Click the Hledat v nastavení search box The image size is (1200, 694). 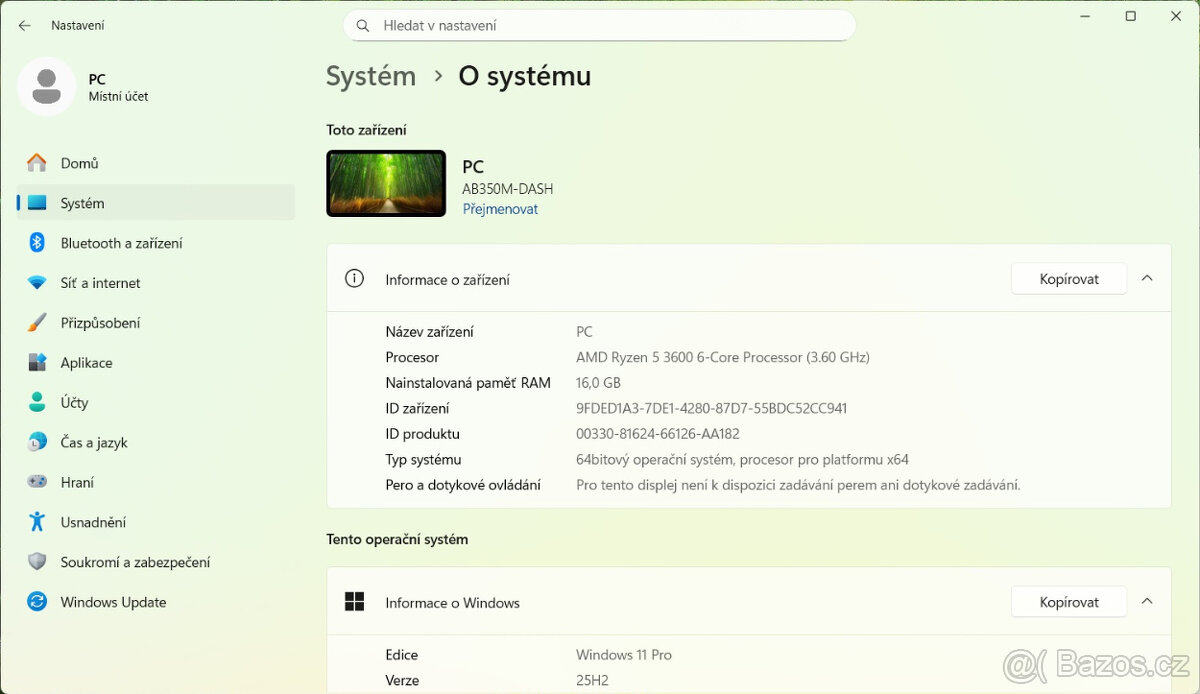(x=599, y=25)
